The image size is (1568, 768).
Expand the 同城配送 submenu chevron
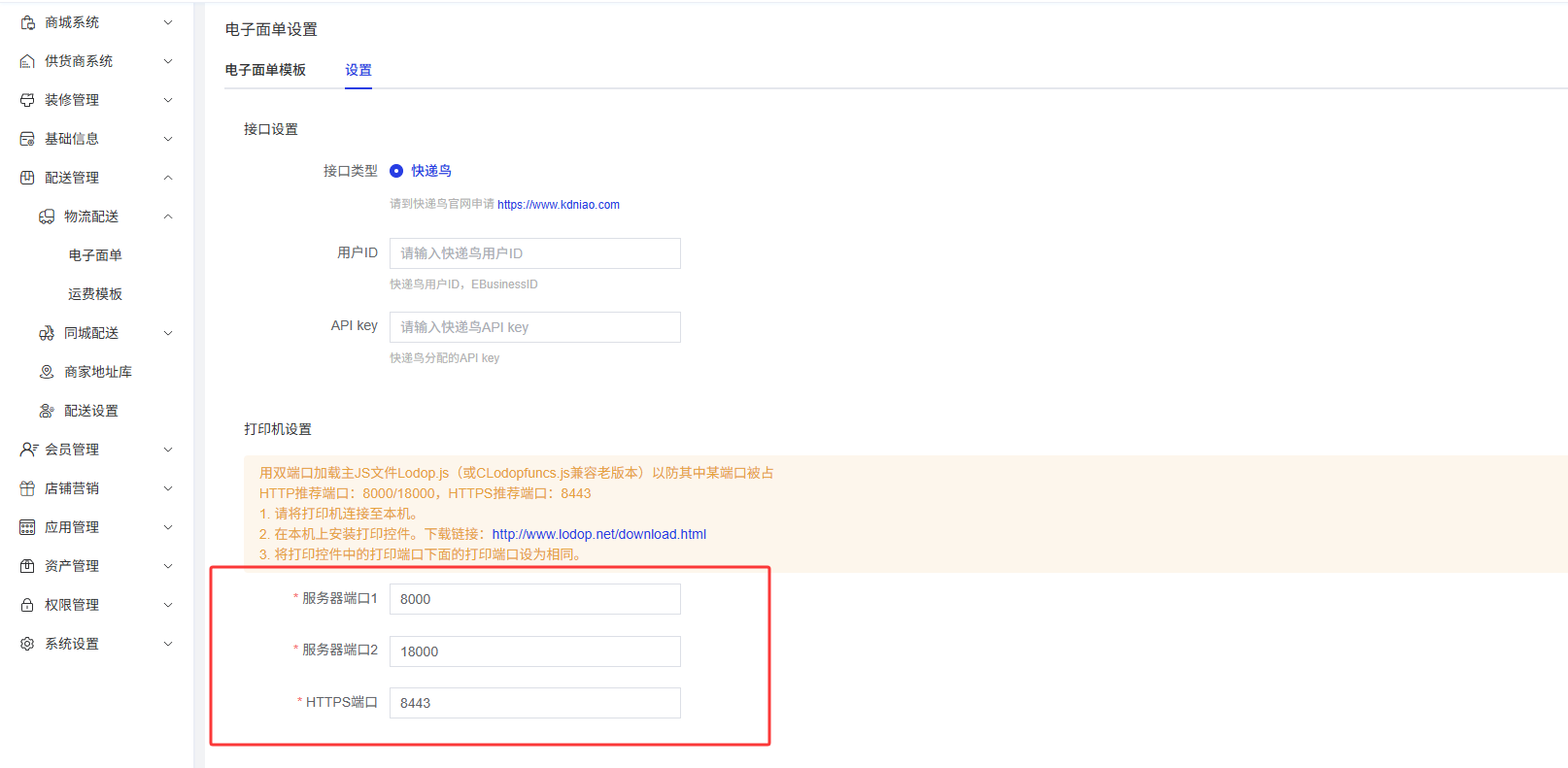(x=168, y=333)
